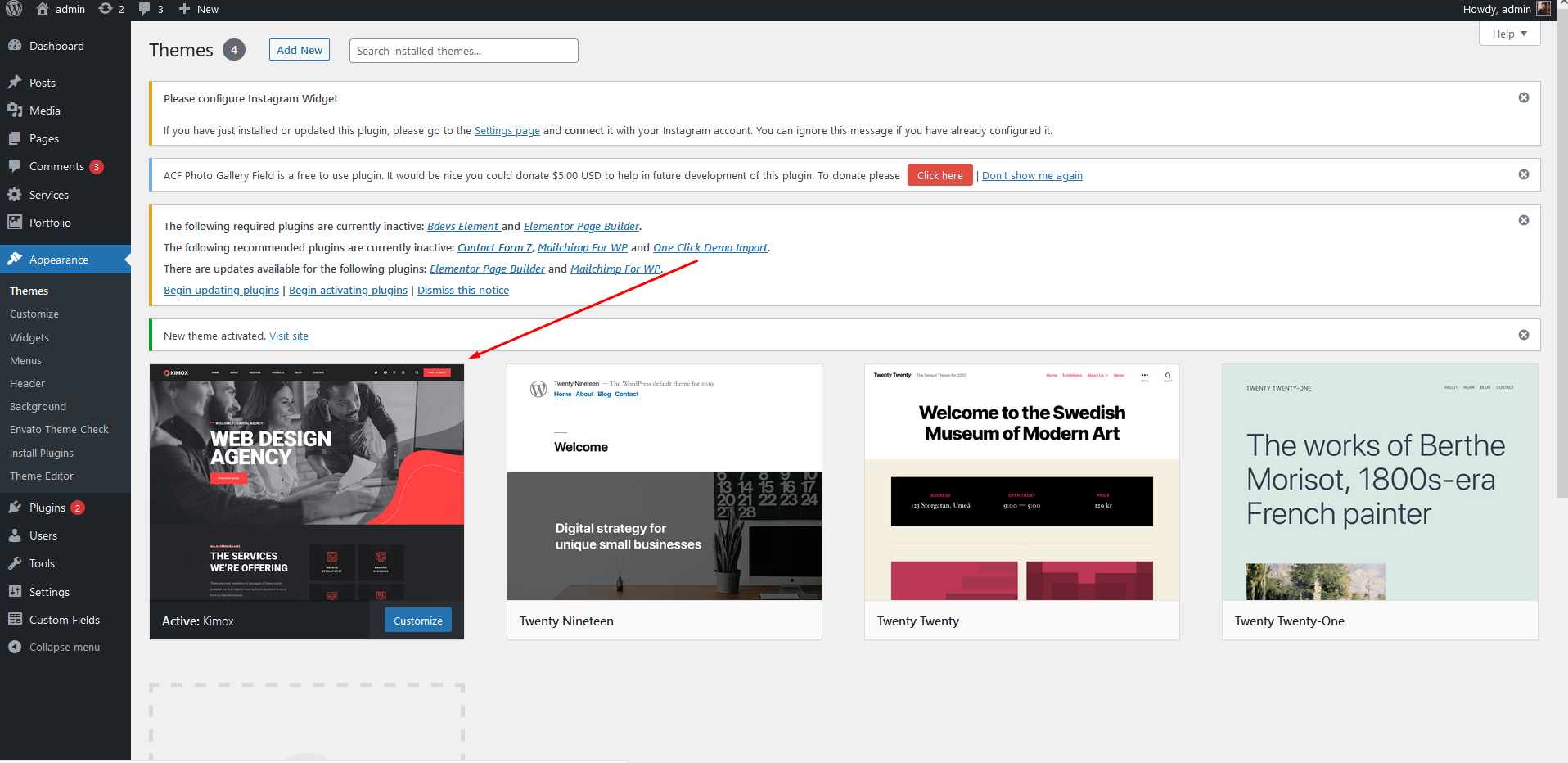
Task: Click the Customize button for Kimox
Action: (x=417, y=621)
